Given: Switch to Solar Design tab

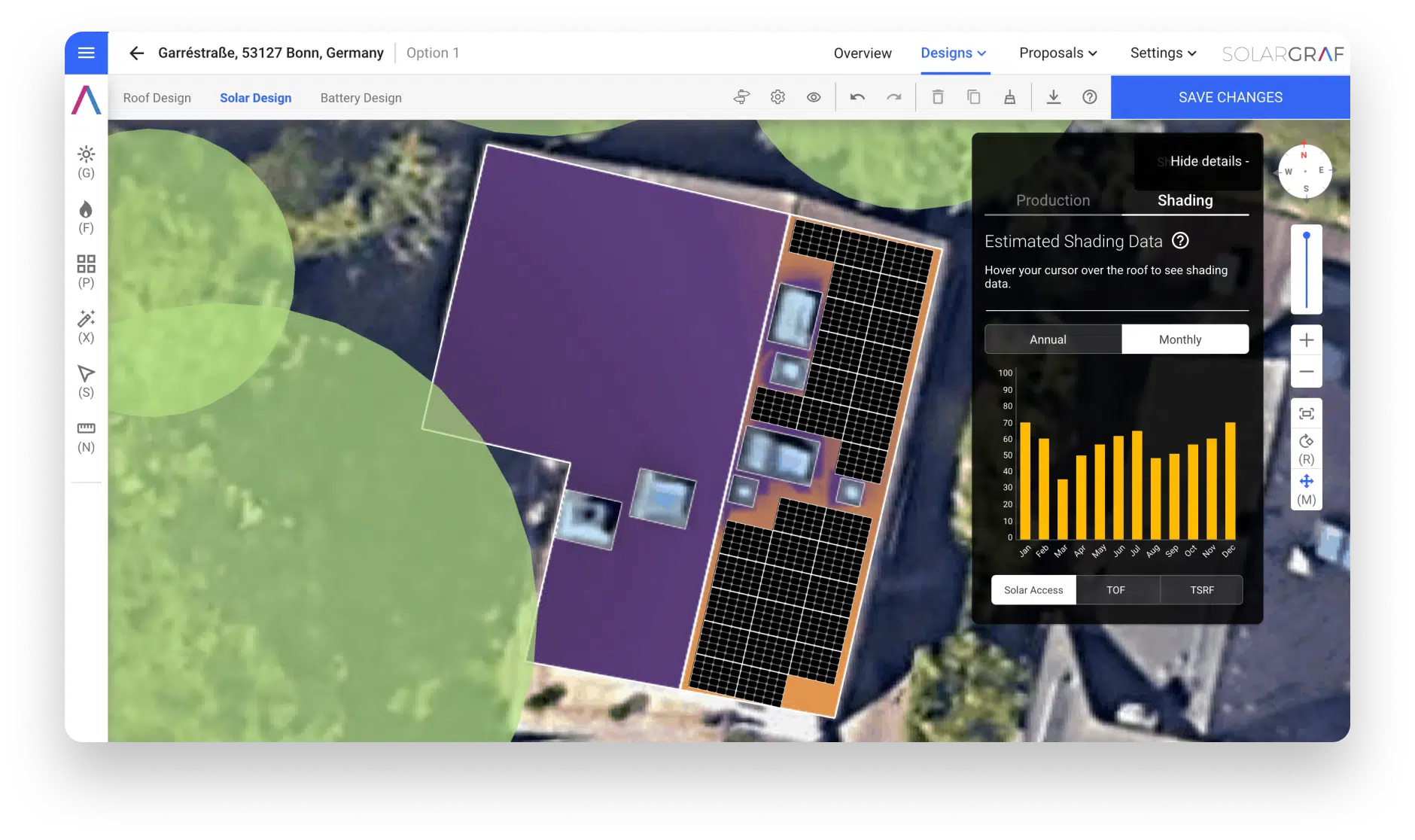Looking at the screenshot, I should click(x=256, y=98).
